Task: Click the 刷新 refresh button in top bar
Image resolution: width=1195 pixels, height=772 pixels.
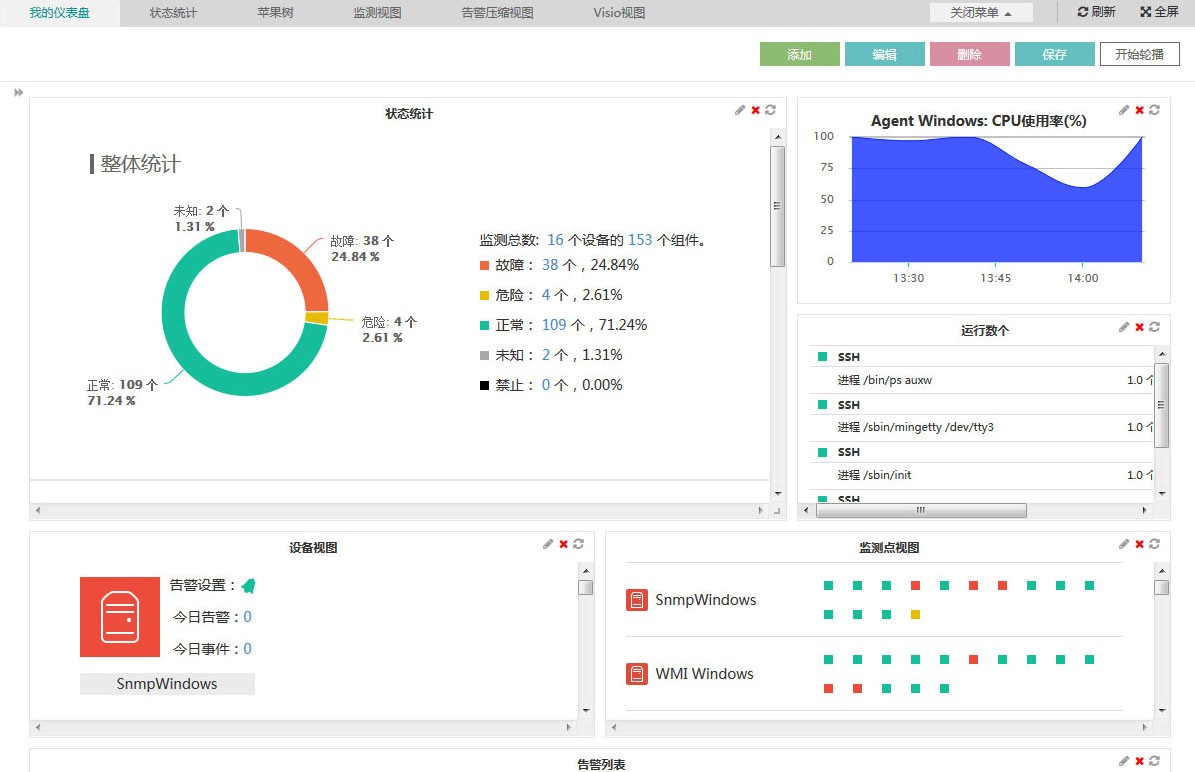Action: (x=1096, y=12)
